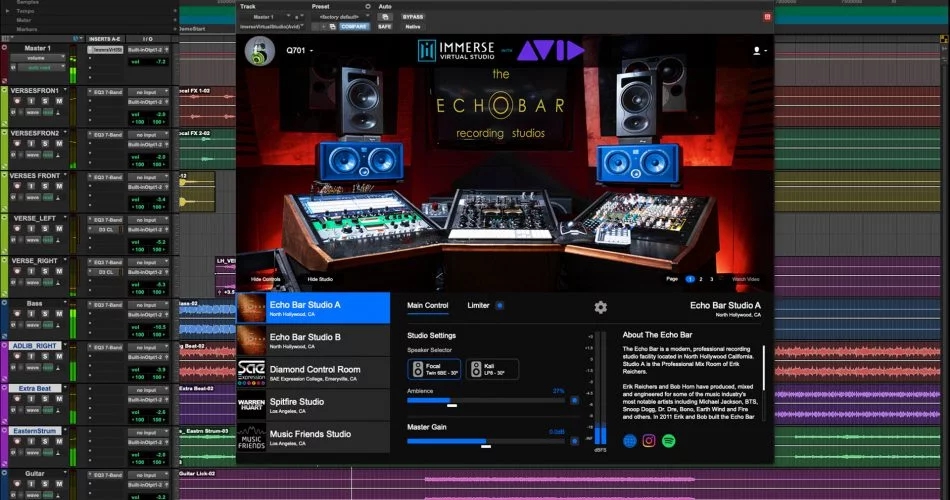Enable input monitoring on VERSESFRON2 track
950x500 pixels.
(31, 144)
